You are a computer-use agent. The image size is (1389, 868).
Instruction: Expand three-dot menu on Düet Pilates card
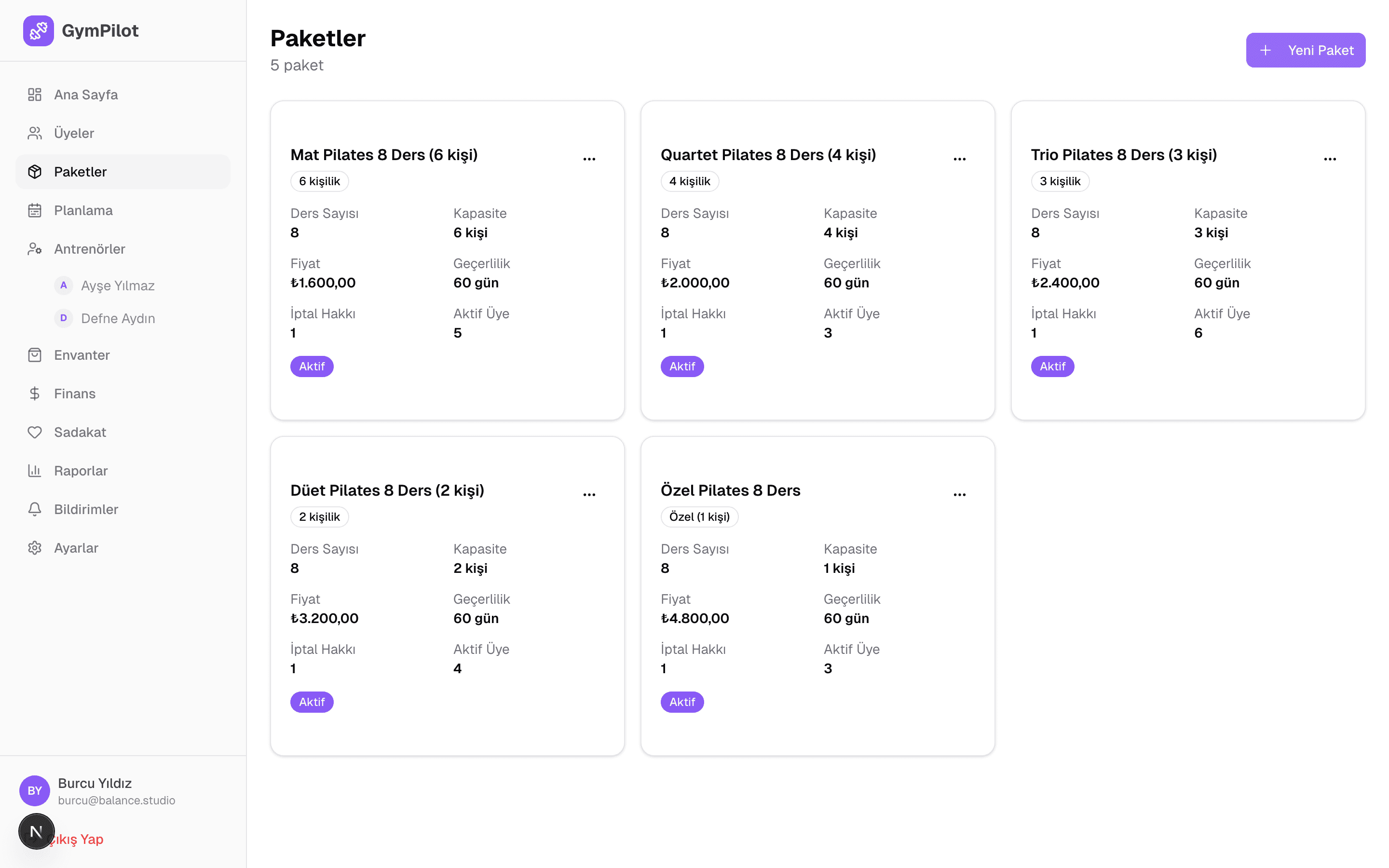coord(589,494)
